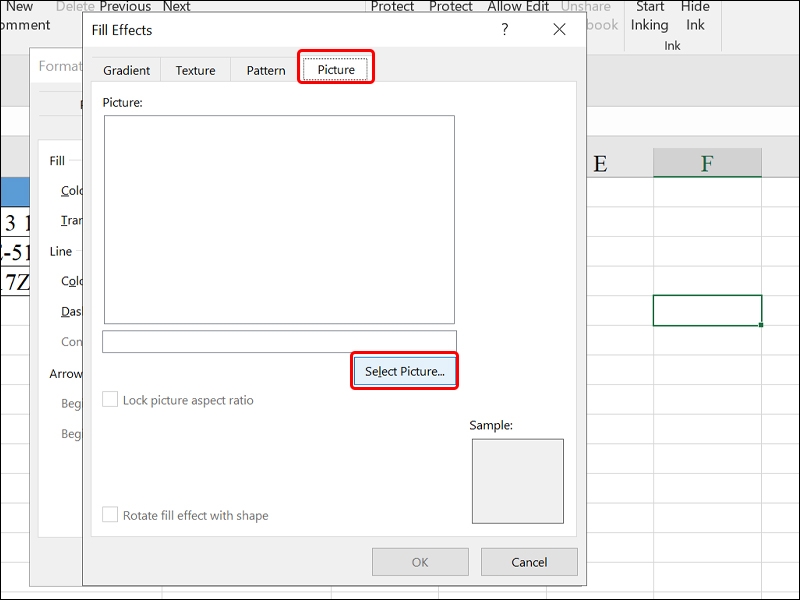Click Start Inking in the ribbon
The width and height of the screenshot is (800, 600).
[649, 16]
